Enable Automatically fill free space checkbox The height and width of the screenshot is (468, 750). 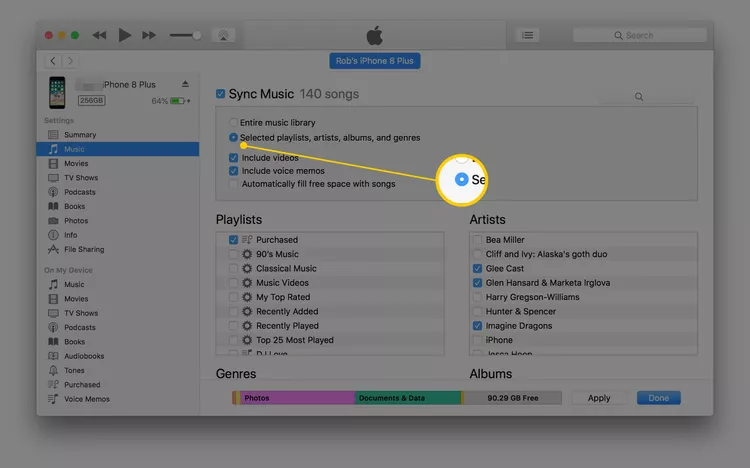pos(233,184)
